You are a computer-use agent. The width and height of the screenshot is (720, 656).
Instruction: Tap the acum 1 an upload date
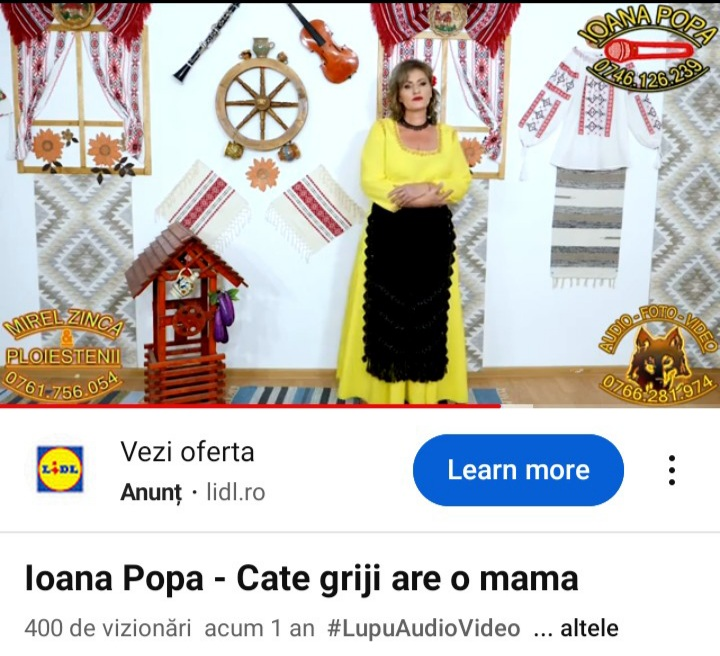click(x=259, y=628)
